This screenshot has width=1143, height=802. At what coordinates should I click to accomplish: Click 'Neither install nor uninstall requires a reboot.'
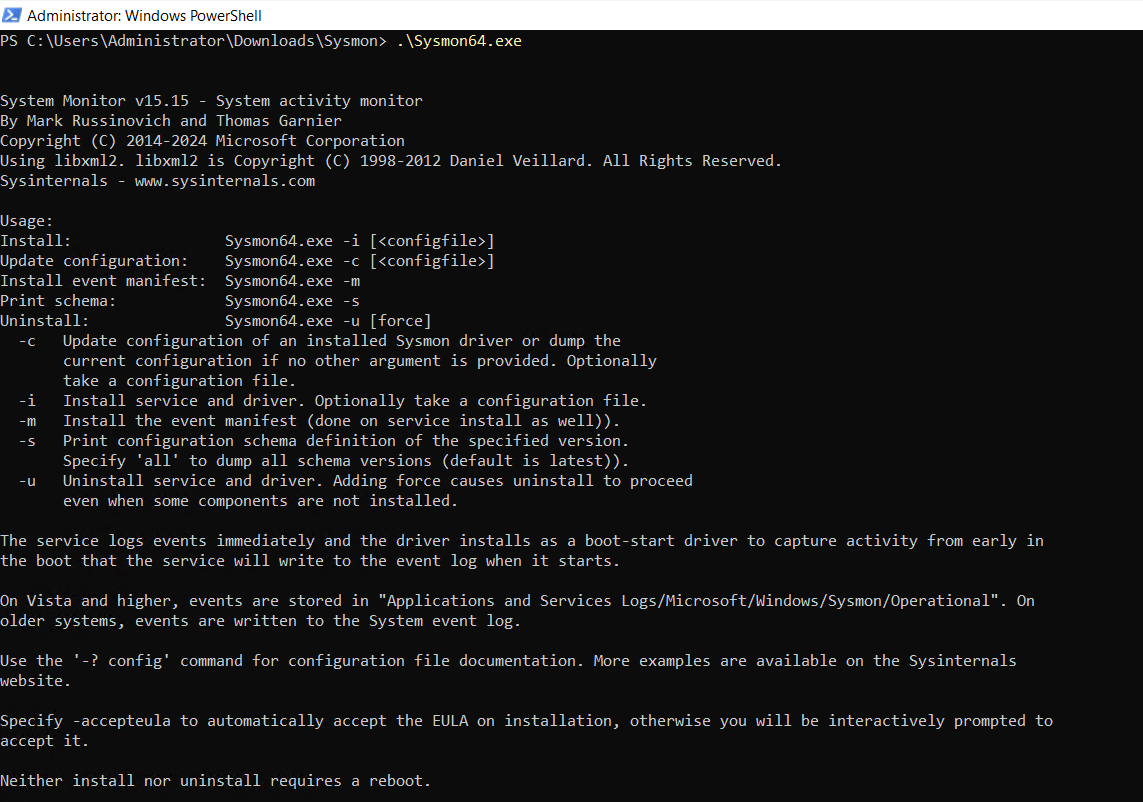[215, 781]
